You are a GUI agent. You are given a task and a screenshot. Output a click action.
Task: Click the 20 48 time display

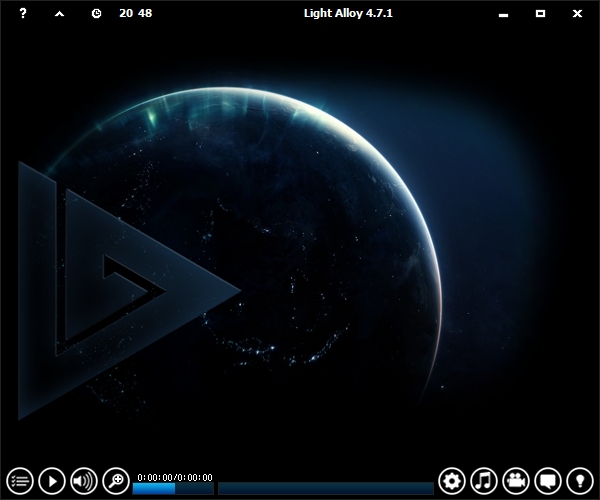135,13
